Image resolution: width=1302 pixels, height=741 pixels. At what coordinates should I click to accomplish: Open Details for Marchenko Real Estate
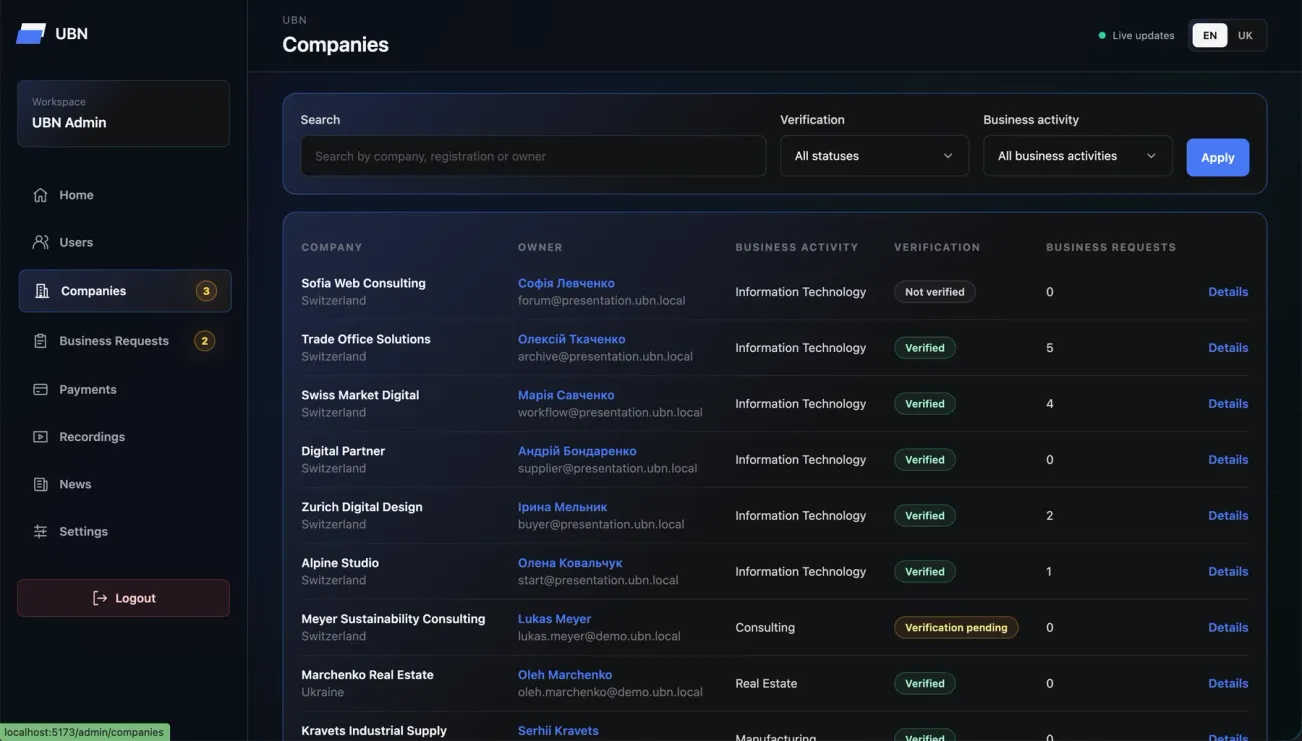(x=1228, y=684)
